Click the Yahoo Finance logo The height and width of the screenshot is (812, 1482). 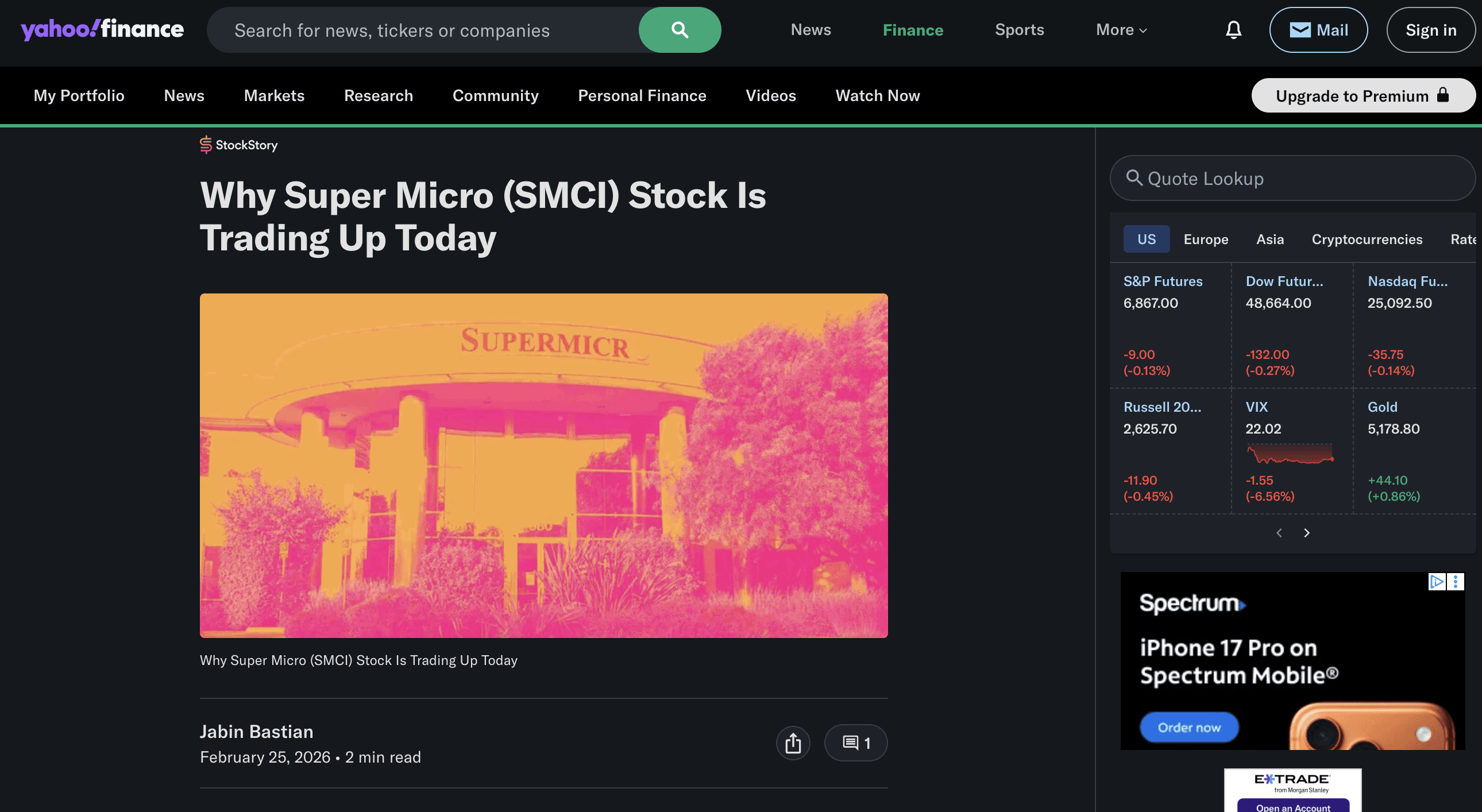(102, 29)
